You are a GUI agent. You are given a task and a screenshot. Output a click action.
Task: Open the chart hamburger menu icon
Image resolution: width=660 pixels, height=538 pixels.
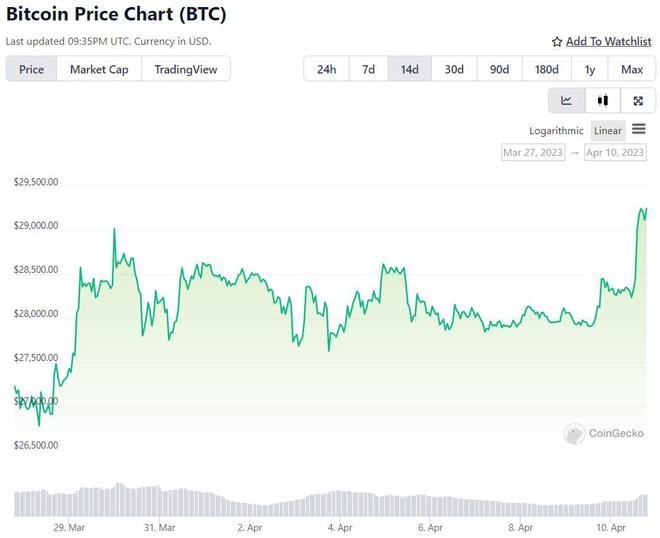639,129
